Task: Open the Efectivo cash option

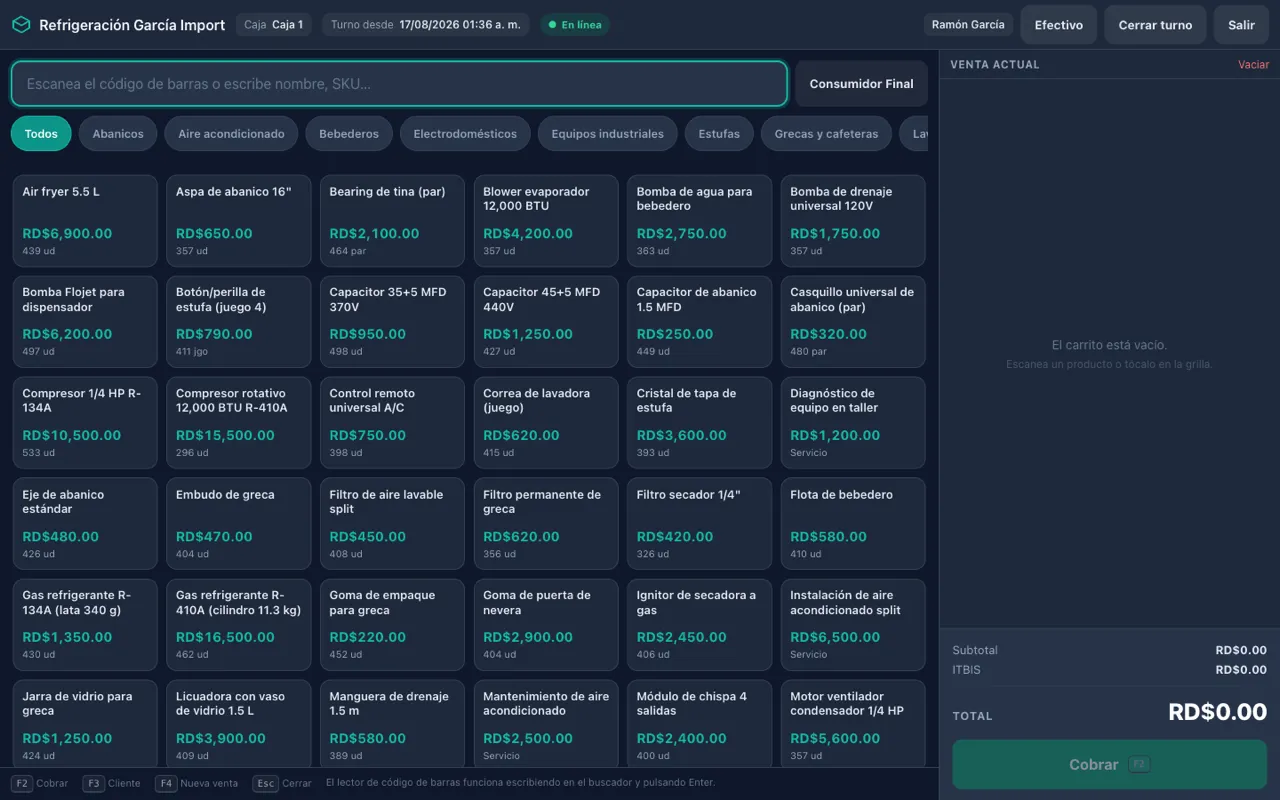Action: point(1058,25)
